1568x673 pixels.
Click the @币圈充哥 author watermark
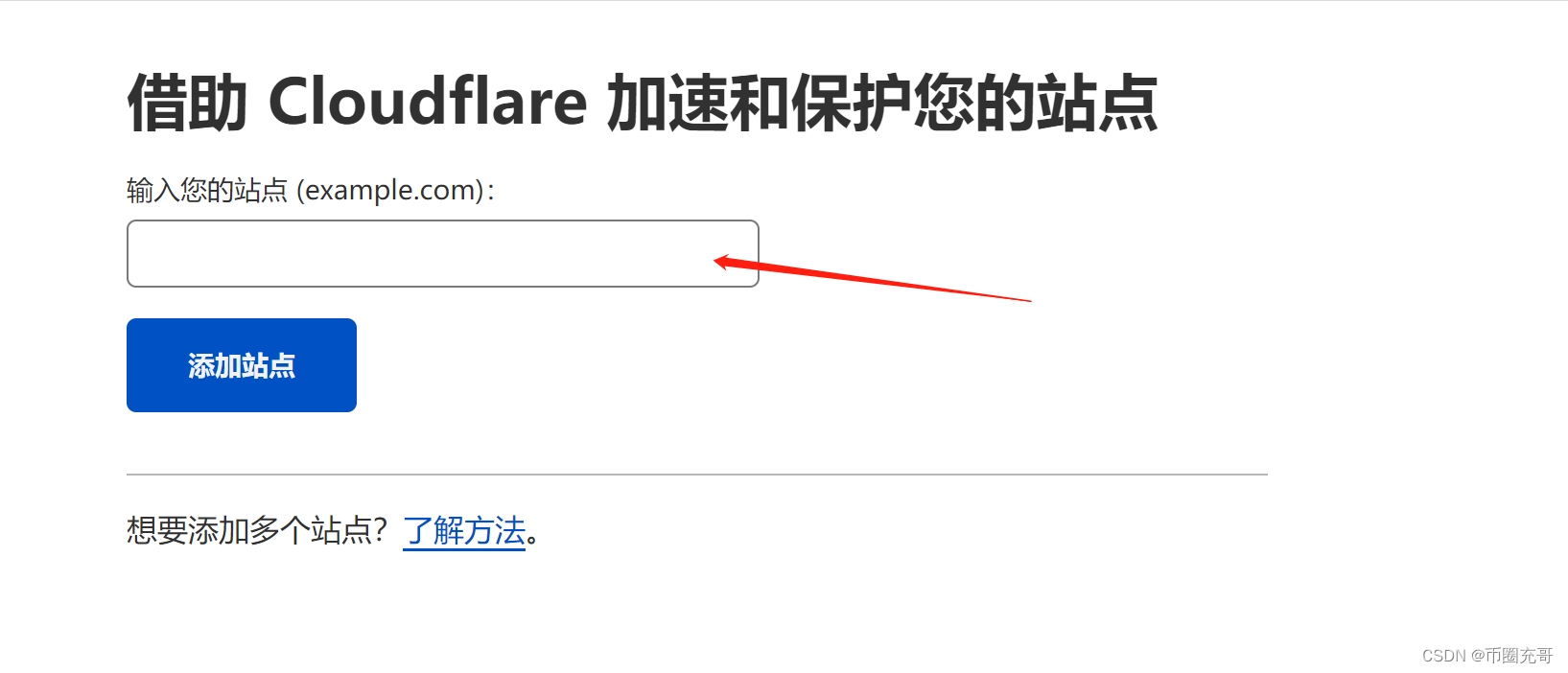(x=1511, y=656)
